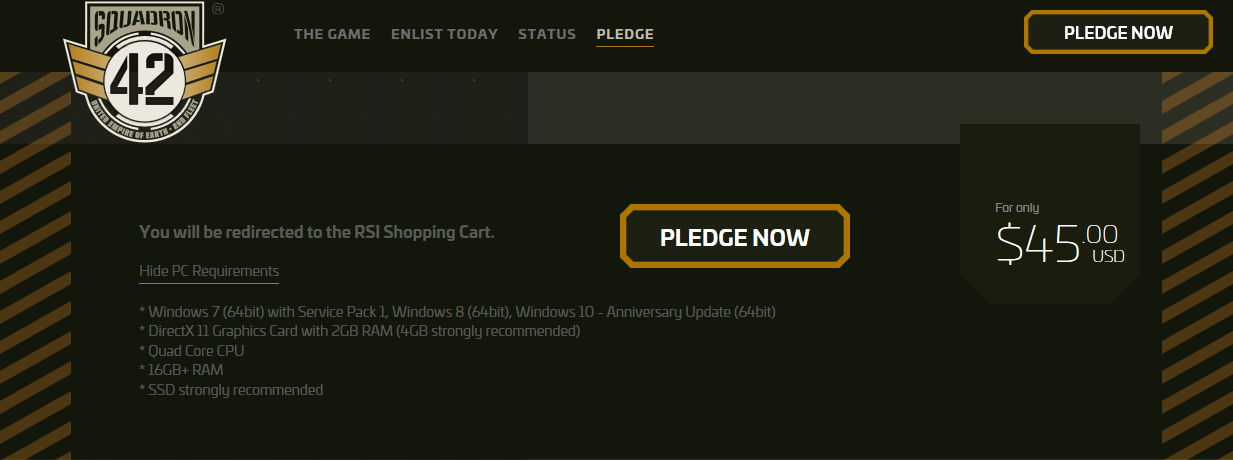
Task: Select the DirectX 11 Graphics Card requirement
Action: [359, 331]
